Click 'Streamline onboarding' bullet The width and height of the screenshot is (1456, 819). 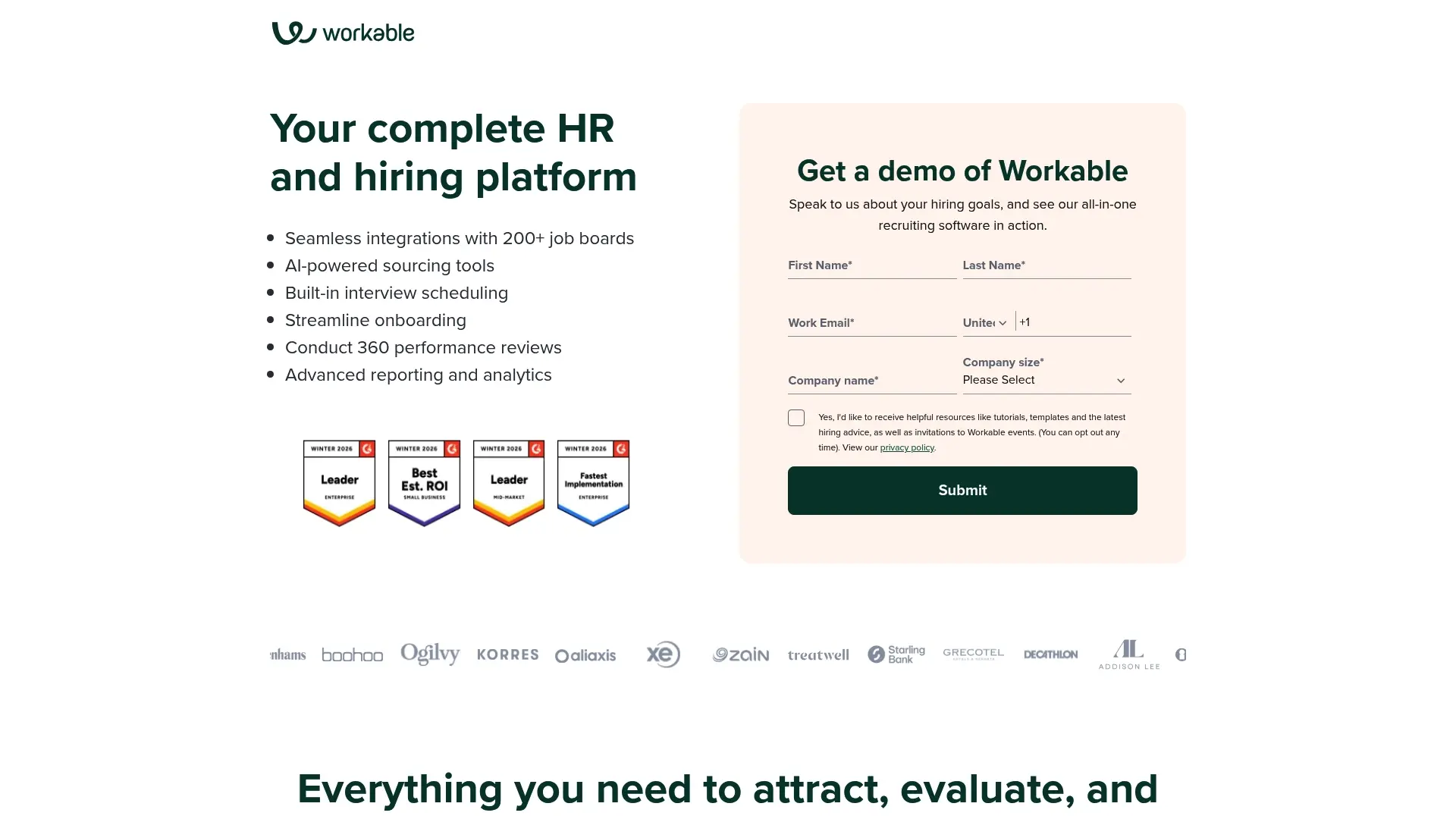(375, 321)
